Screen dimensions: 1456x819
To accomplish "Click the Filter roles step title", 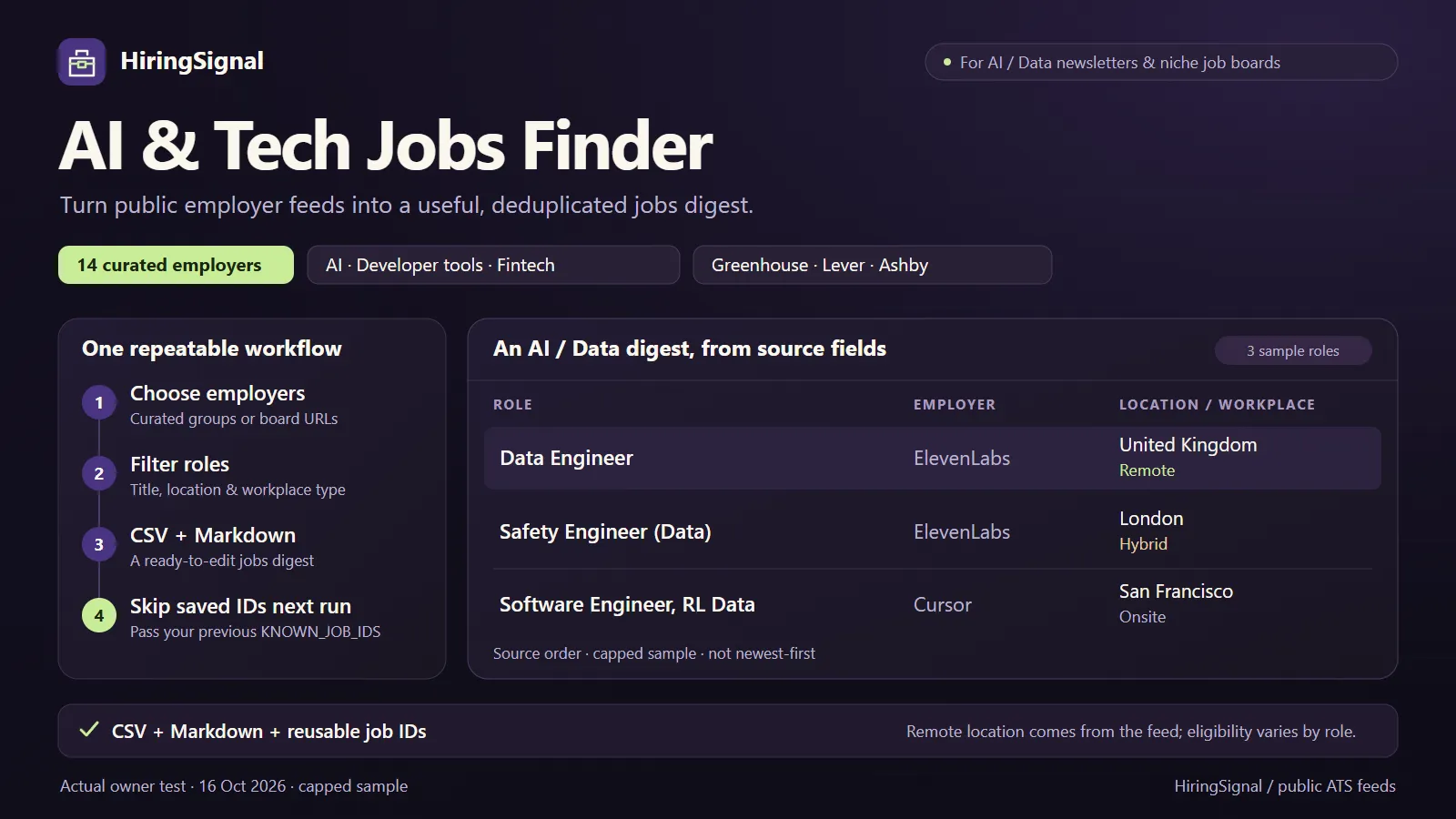I will pyautogui.click(x=180, y=464).
